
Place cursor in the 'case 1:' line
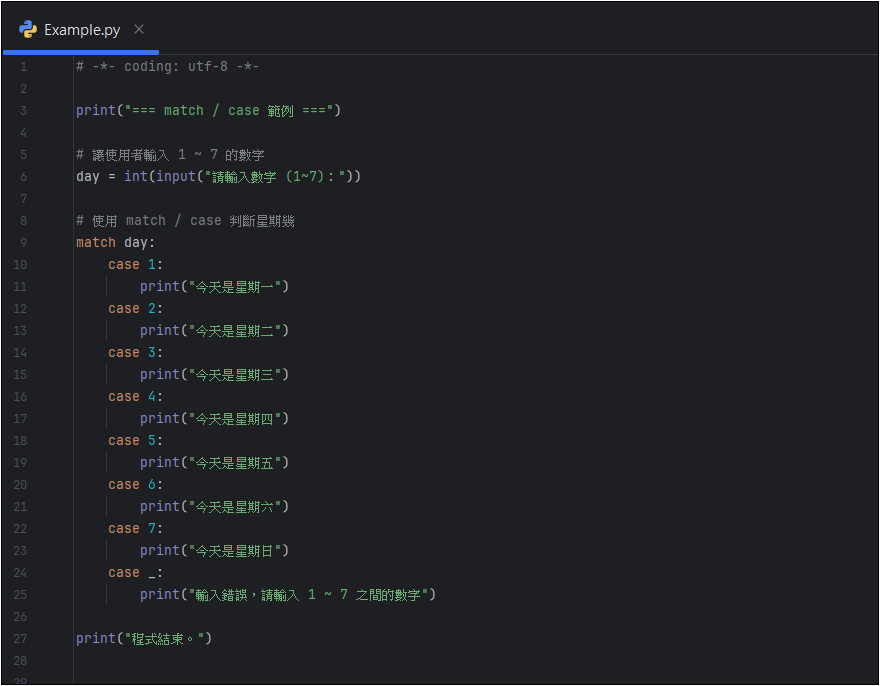pos(135,264)
